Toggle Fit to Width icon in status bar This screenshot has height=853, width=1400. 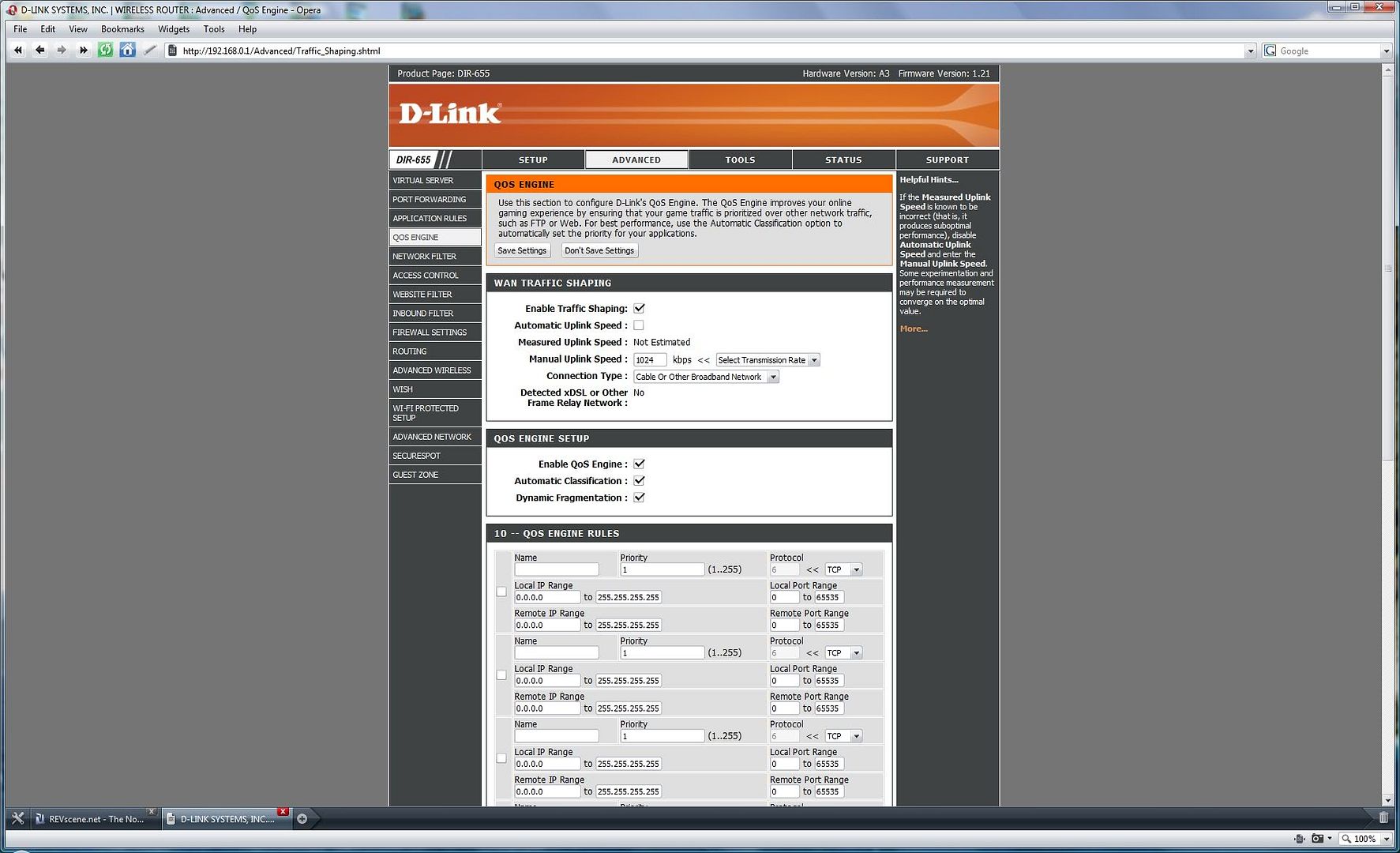(x=1300, y=839)
